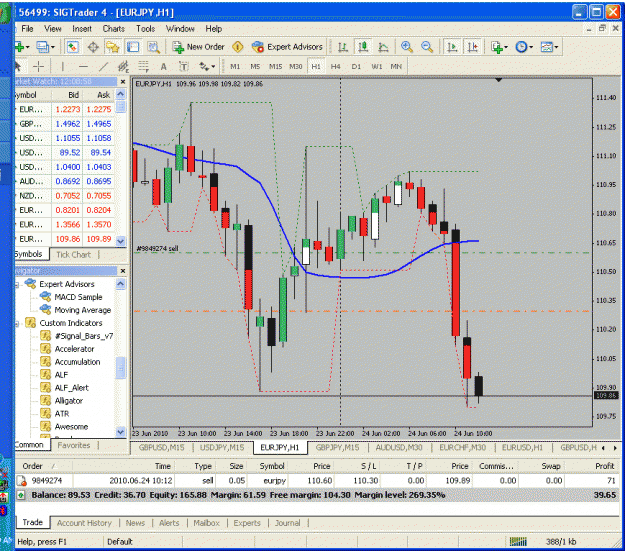Toggle the Navigator folder-star icon

[112, 47]
